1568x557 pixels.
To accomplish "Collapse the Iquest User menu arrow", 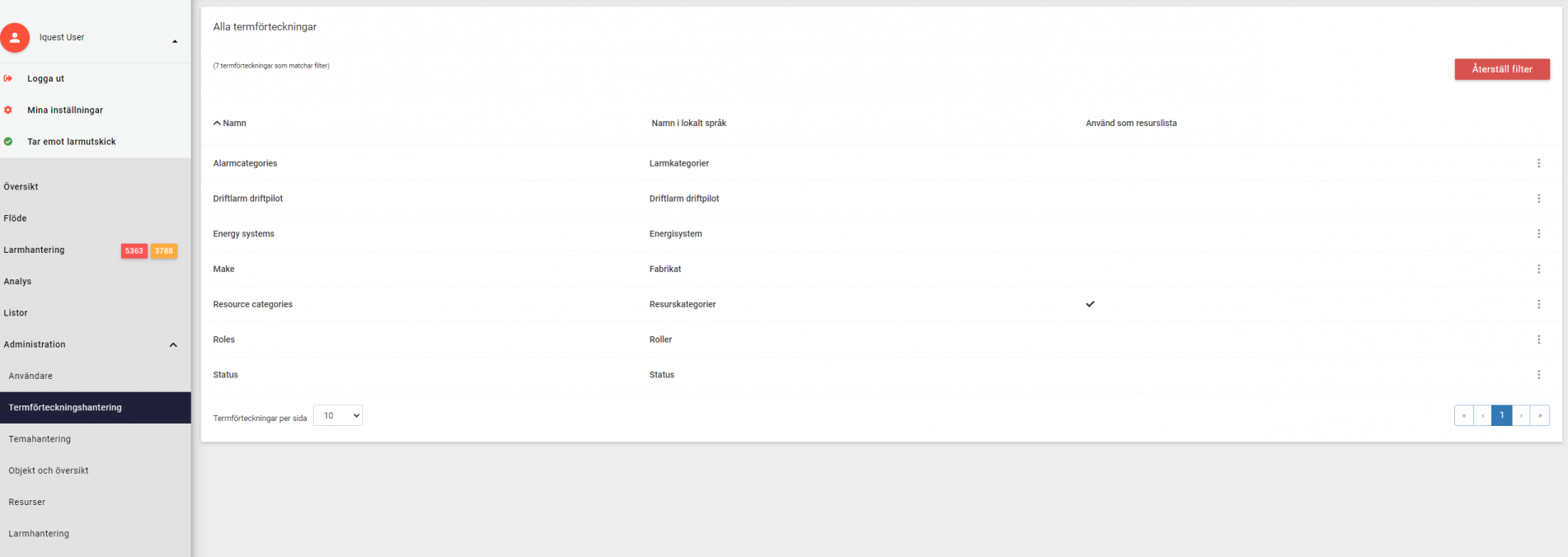I will pos(175,41).
